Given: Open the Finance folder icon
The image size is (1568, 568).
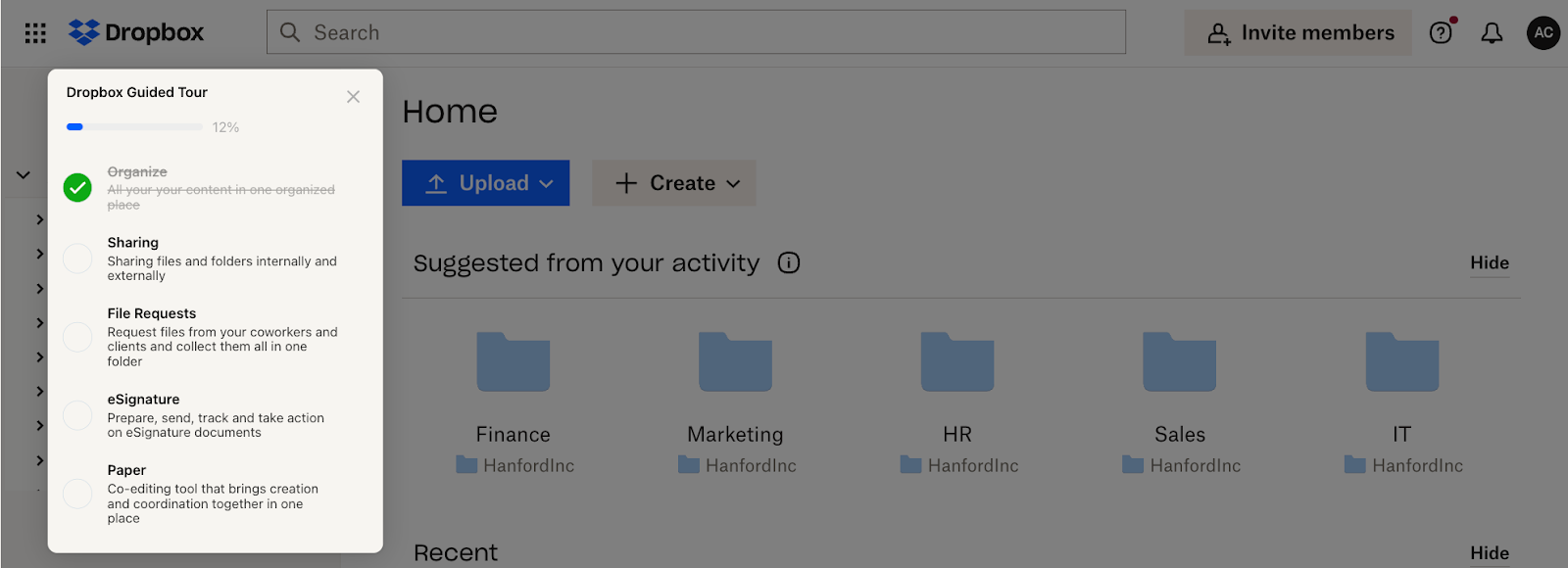Looking at the screenshot, I should (x=514, y=361).
